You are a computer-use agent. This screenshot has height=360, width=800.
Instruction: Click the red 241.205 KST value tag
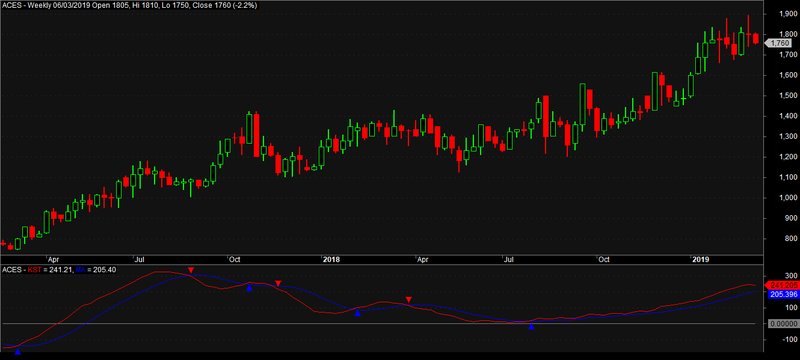point(781,286)
